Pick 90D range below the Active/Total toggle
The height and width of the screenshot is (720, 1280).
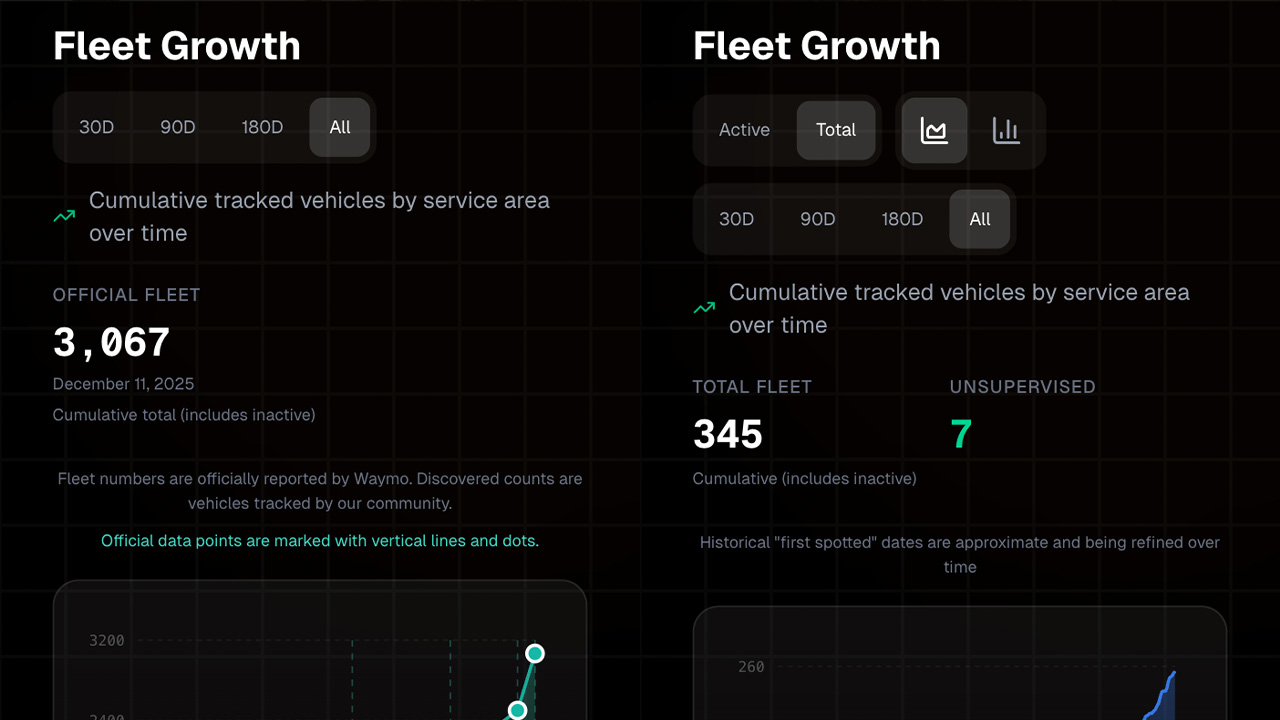818,219
